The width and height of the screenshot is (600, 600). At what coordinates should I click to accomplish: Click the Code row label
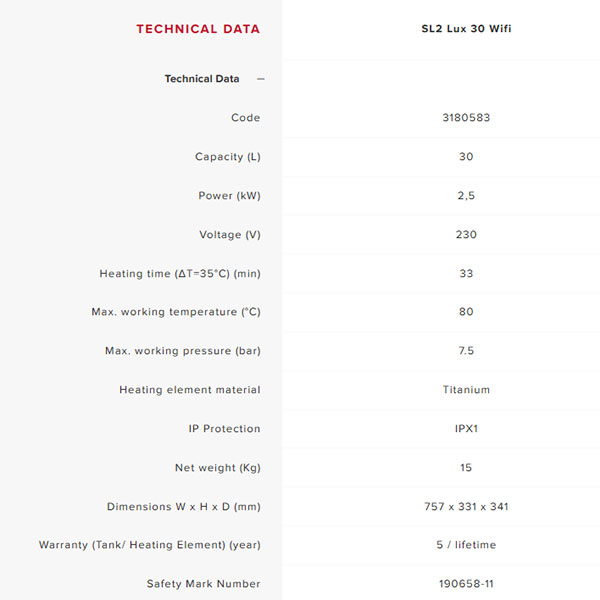click(x=245, y=118)
